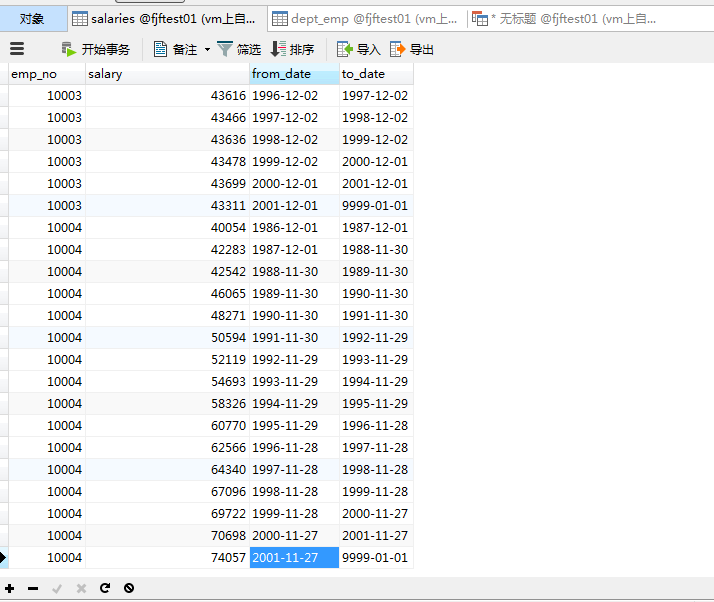
Task: Select salary cell 46065
Action: coord(167,294)
